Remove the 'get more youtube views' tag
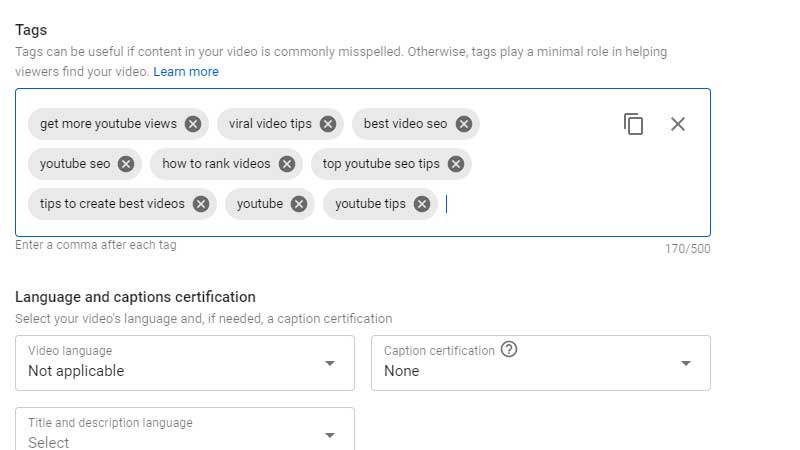 [193, 124]
